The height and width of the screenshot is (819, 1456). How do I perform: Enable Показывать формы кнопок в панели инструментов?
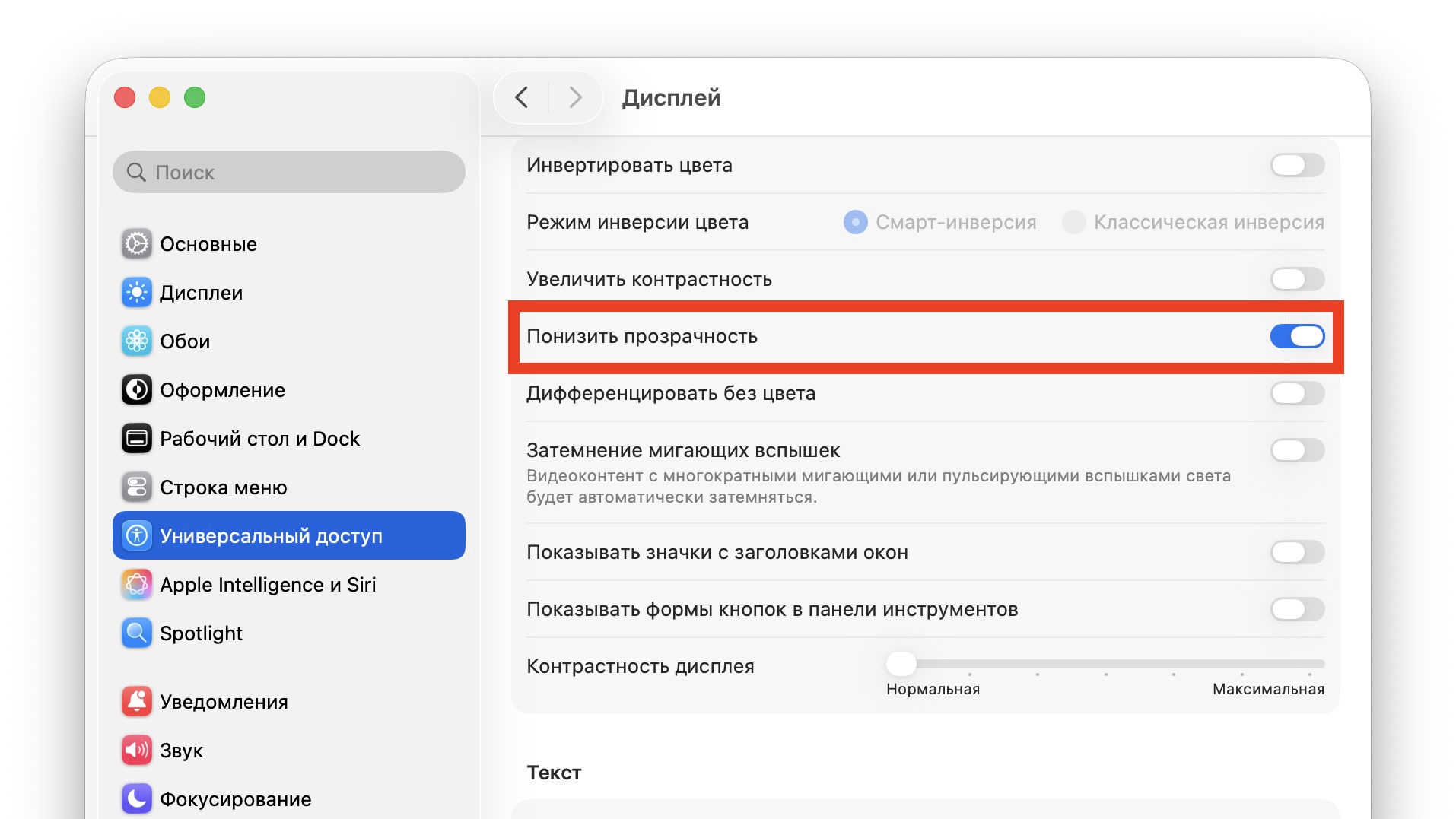pos(1298,609)
